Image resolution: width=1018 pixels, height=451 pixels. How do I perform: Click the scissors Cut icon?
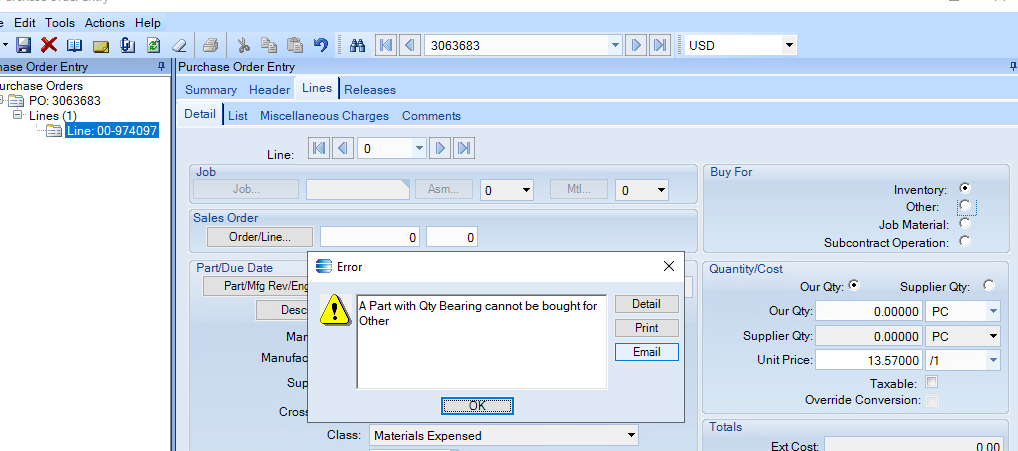(243, 45)
